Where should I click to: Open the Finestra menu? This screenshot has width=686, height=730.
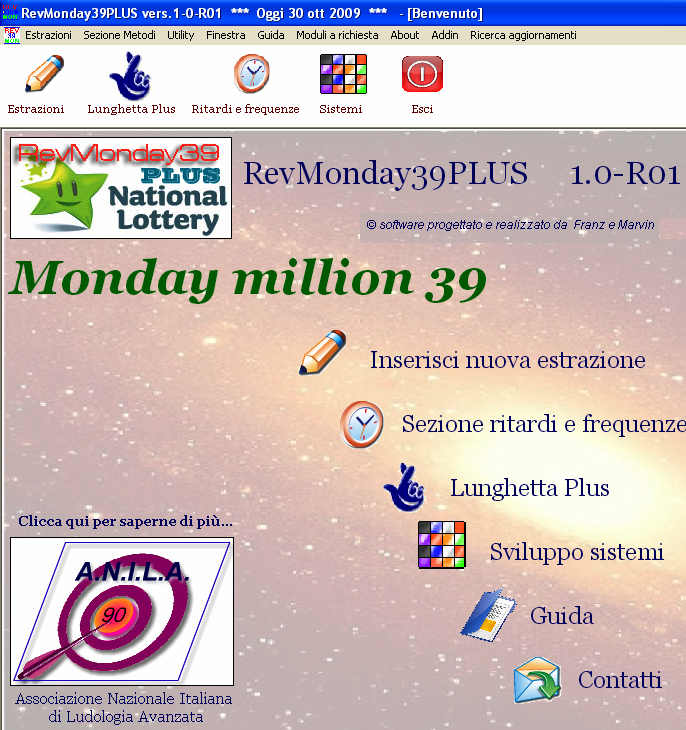[x=226, y=35]
